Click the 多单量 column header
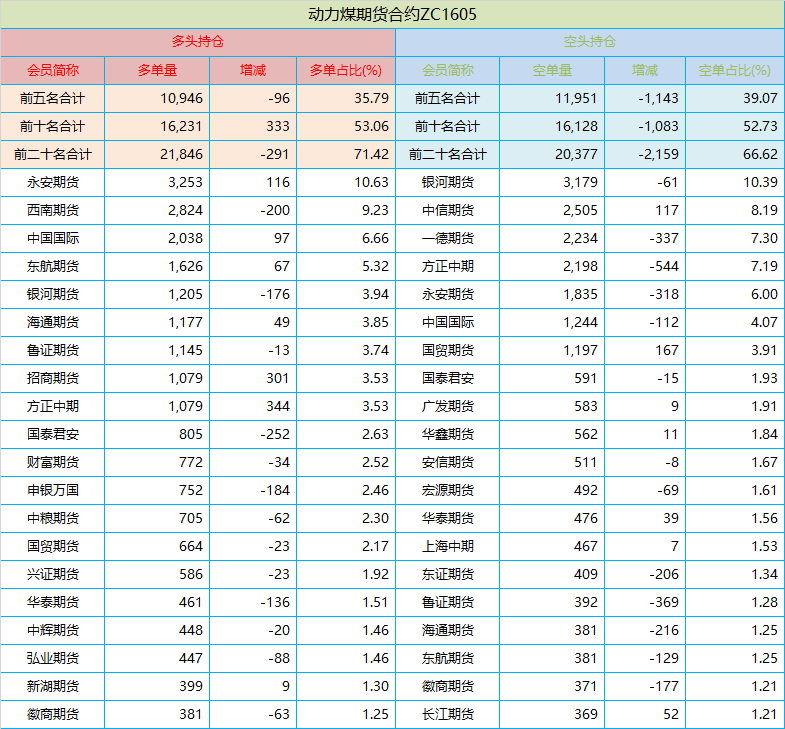Screen dimensions: 785x729 pos(157,70)
